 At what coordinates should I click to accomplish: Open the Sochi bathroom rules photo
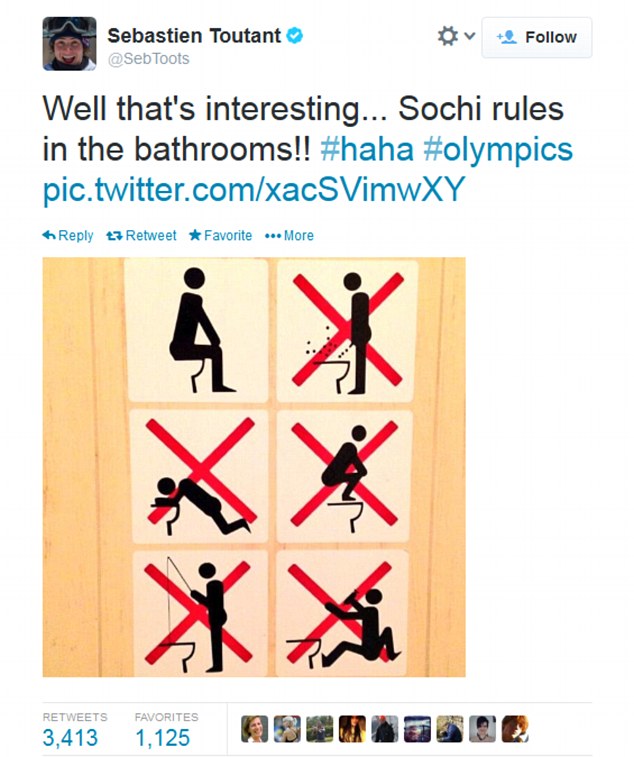[x=254, y=466]
